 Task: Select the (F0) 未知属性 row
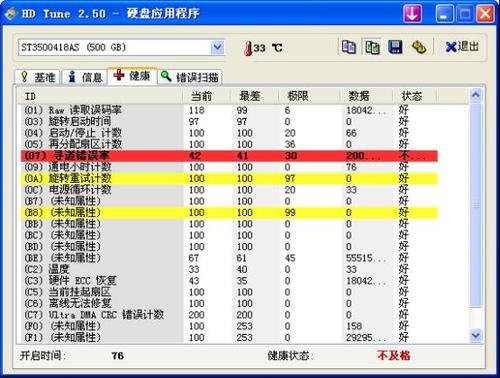click(229, 326)
